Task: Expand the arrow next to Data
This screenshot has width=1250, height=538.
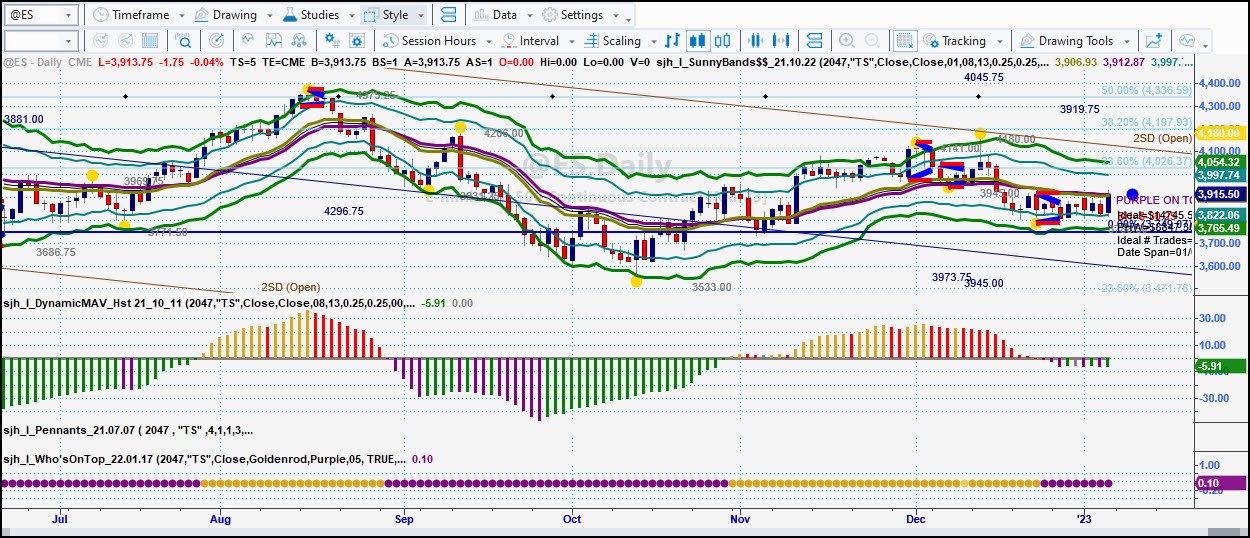Action: [x=529, y=15]
